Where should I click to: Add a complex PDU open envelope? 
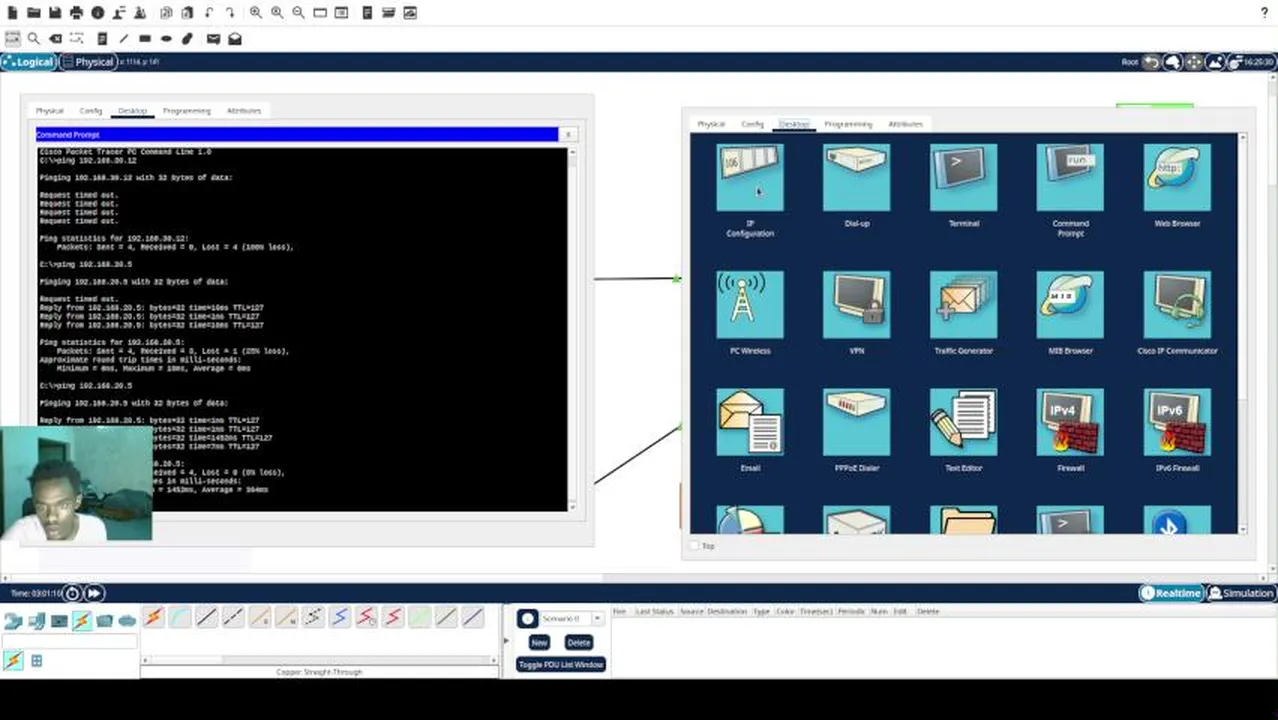tap(235, 39)
